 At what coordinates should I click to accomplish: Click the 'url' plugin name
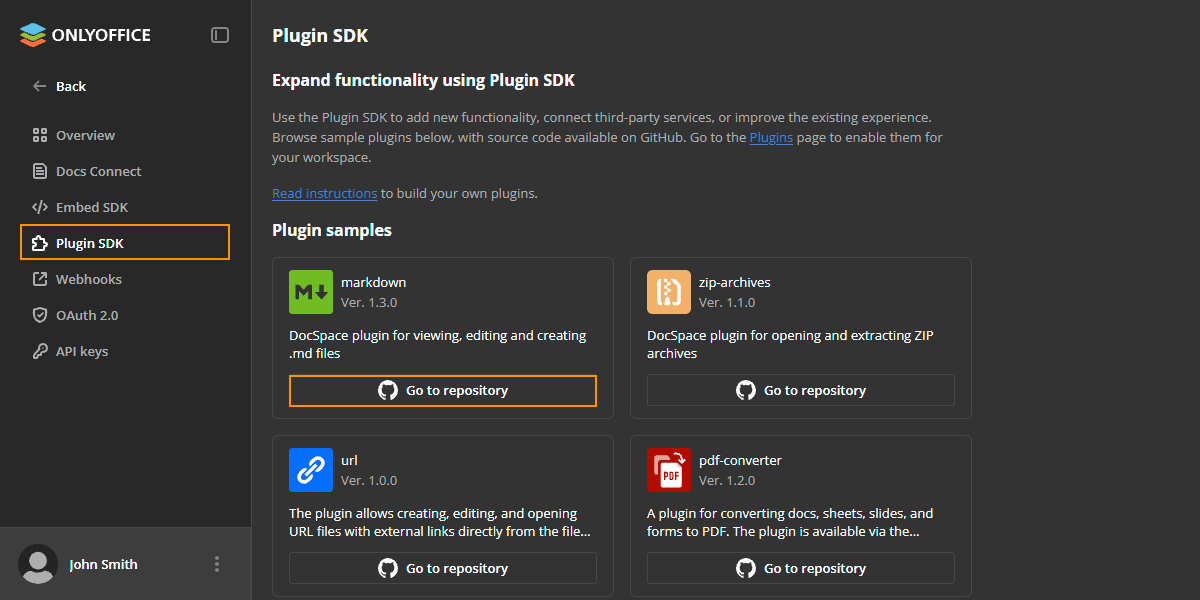point(349,460)
